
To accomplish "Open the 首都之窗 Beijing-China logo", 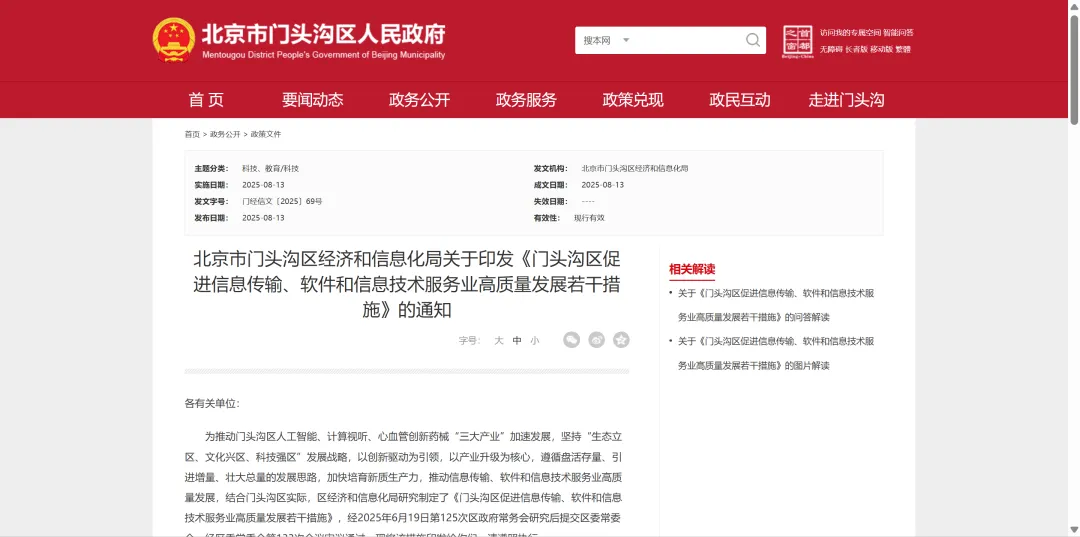I will point(798,41).
